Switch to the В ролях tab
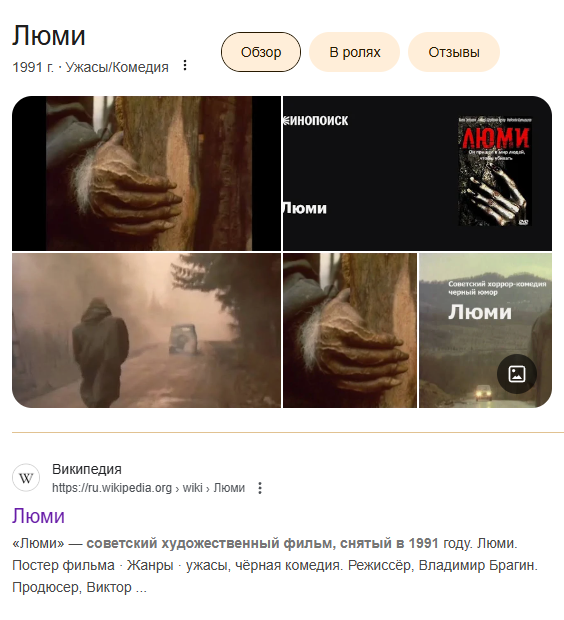Image resolution: width=564 pixels, height=620 pixels. pos(354,52)
